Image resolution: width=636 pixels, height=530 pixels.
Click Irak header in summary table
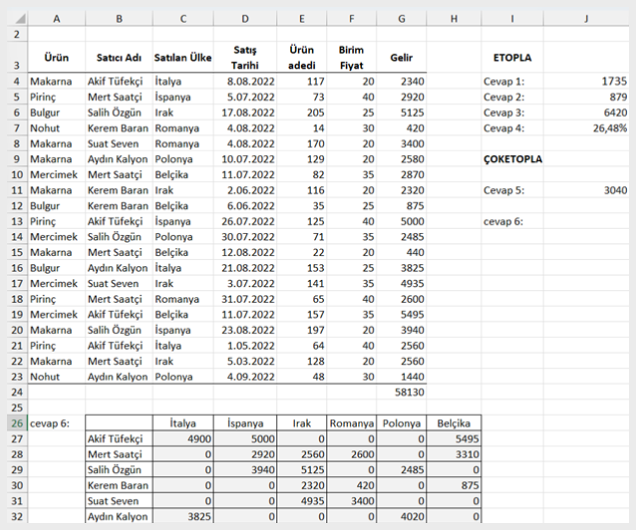tap(301, 423)
